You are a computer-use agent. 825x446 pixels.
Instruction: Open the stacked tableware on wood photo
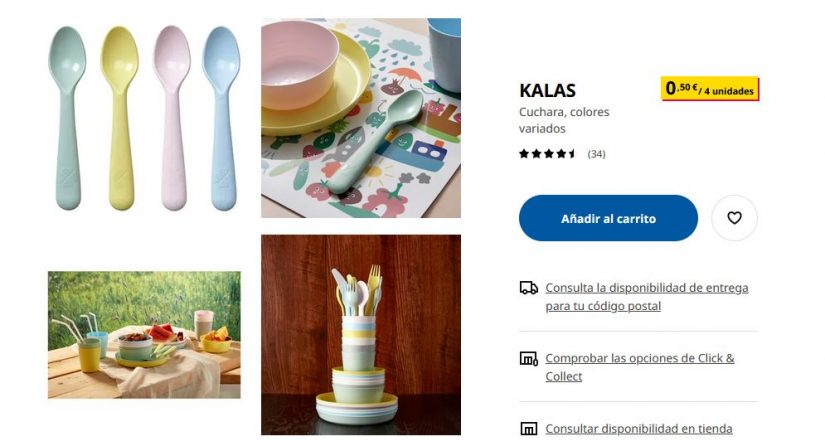pyautogui.click(x=361, y=334)
